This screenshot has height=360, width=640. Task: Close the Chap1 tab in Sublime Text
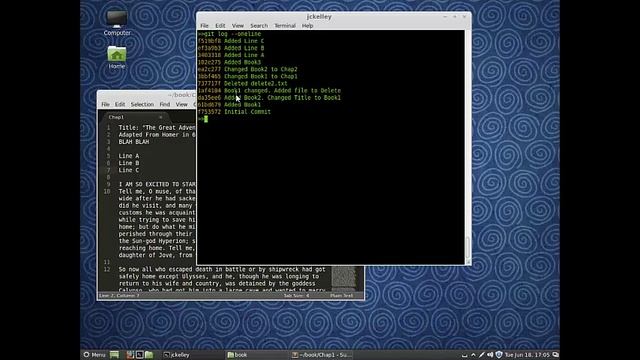tap(160, 117)
